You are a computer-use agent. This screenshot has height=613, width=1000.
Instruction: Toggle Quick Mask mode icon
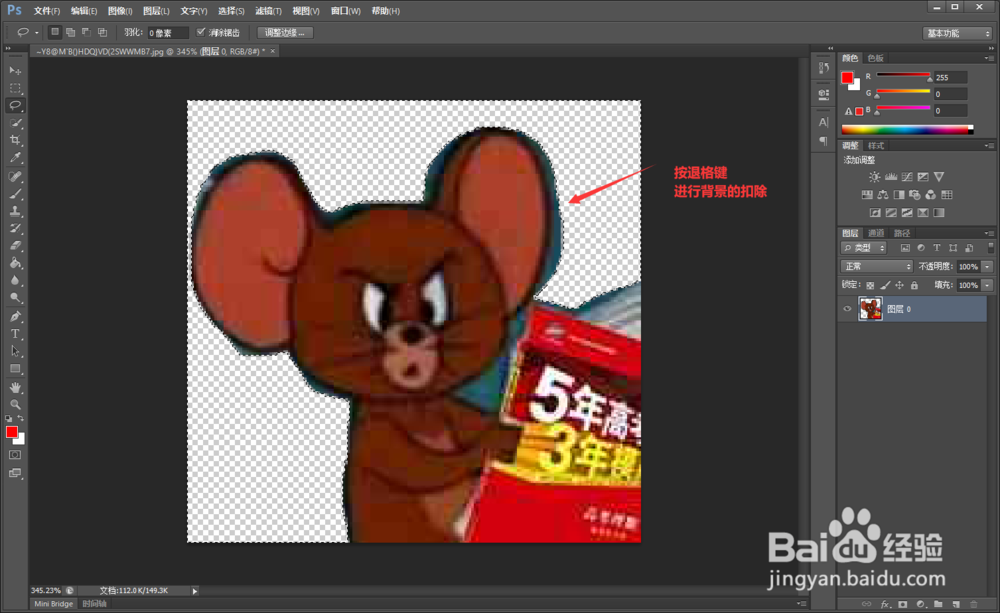pyautogui.click(x=15, y=455)
